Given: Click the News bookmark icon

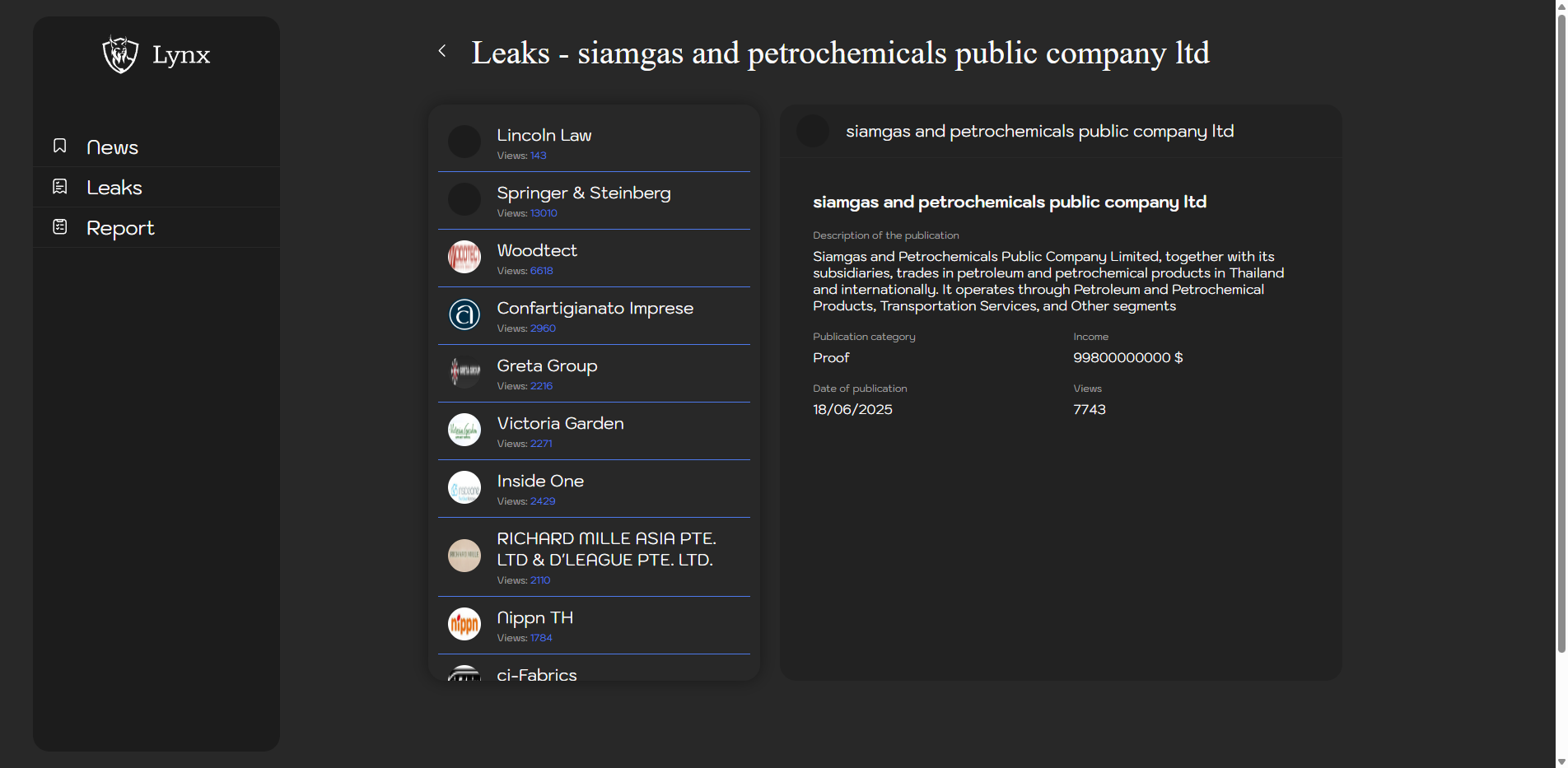Looking at the screenshot, I should pos(60,146).
